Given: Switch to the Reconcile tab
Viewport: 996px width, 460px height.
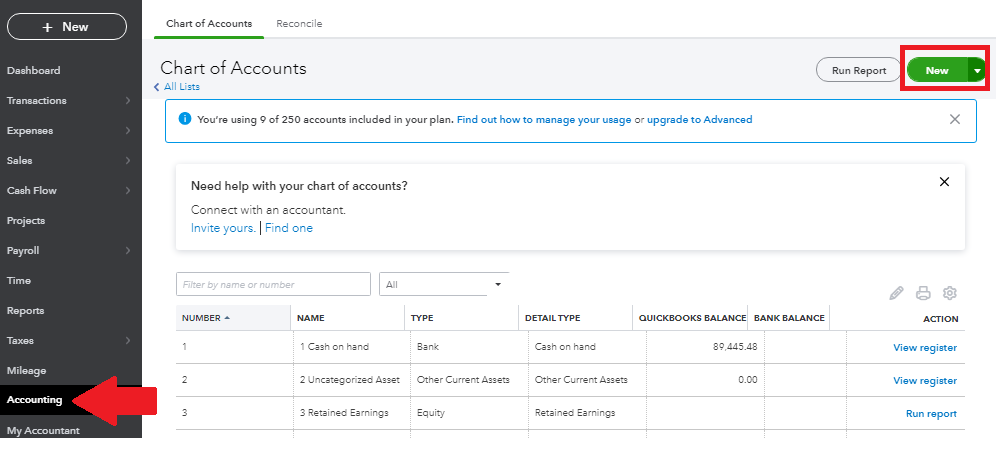Looking at the screenshot, I should (x=299, y=23).
